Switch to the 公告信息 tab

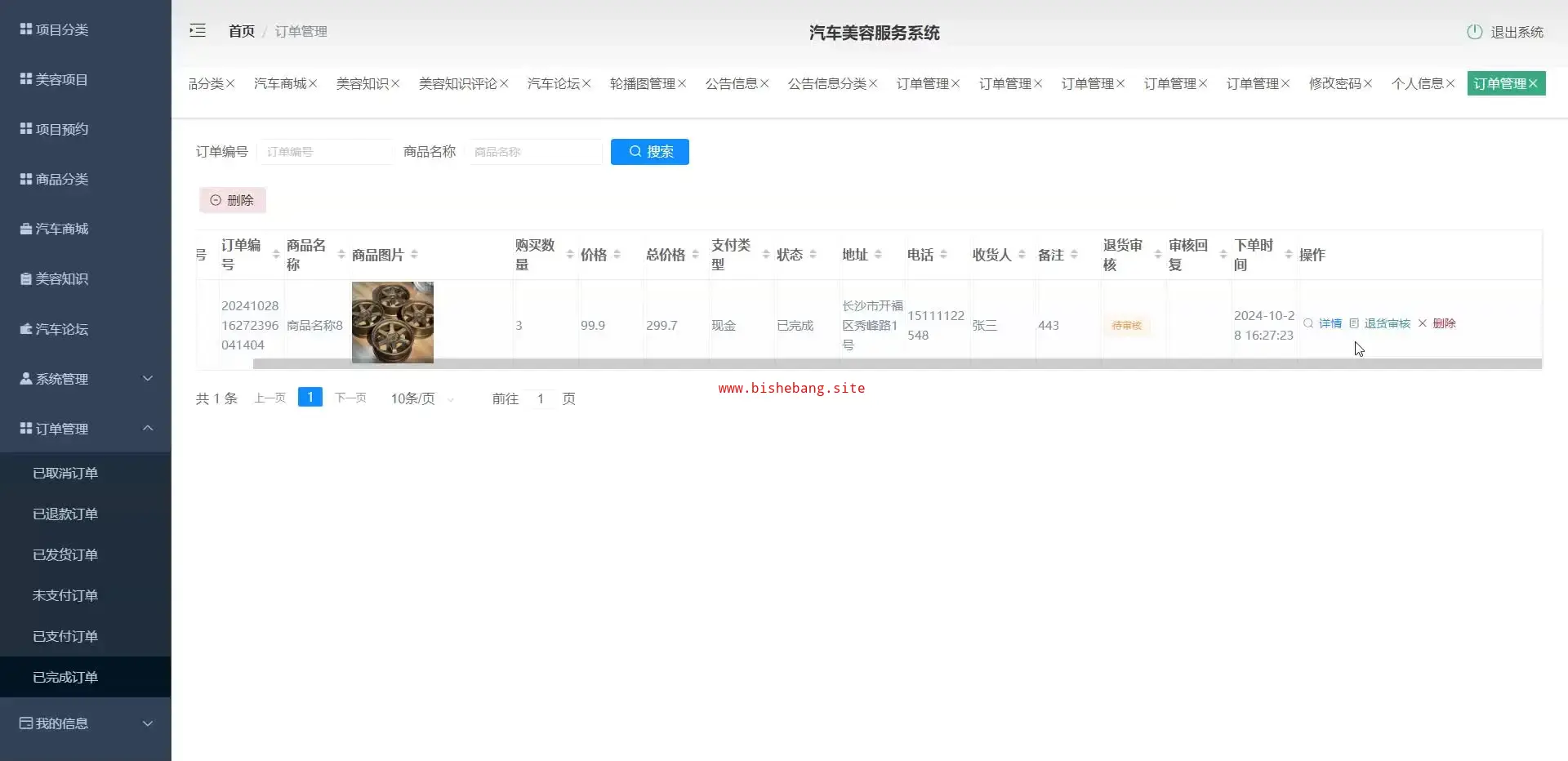[731, 84]
